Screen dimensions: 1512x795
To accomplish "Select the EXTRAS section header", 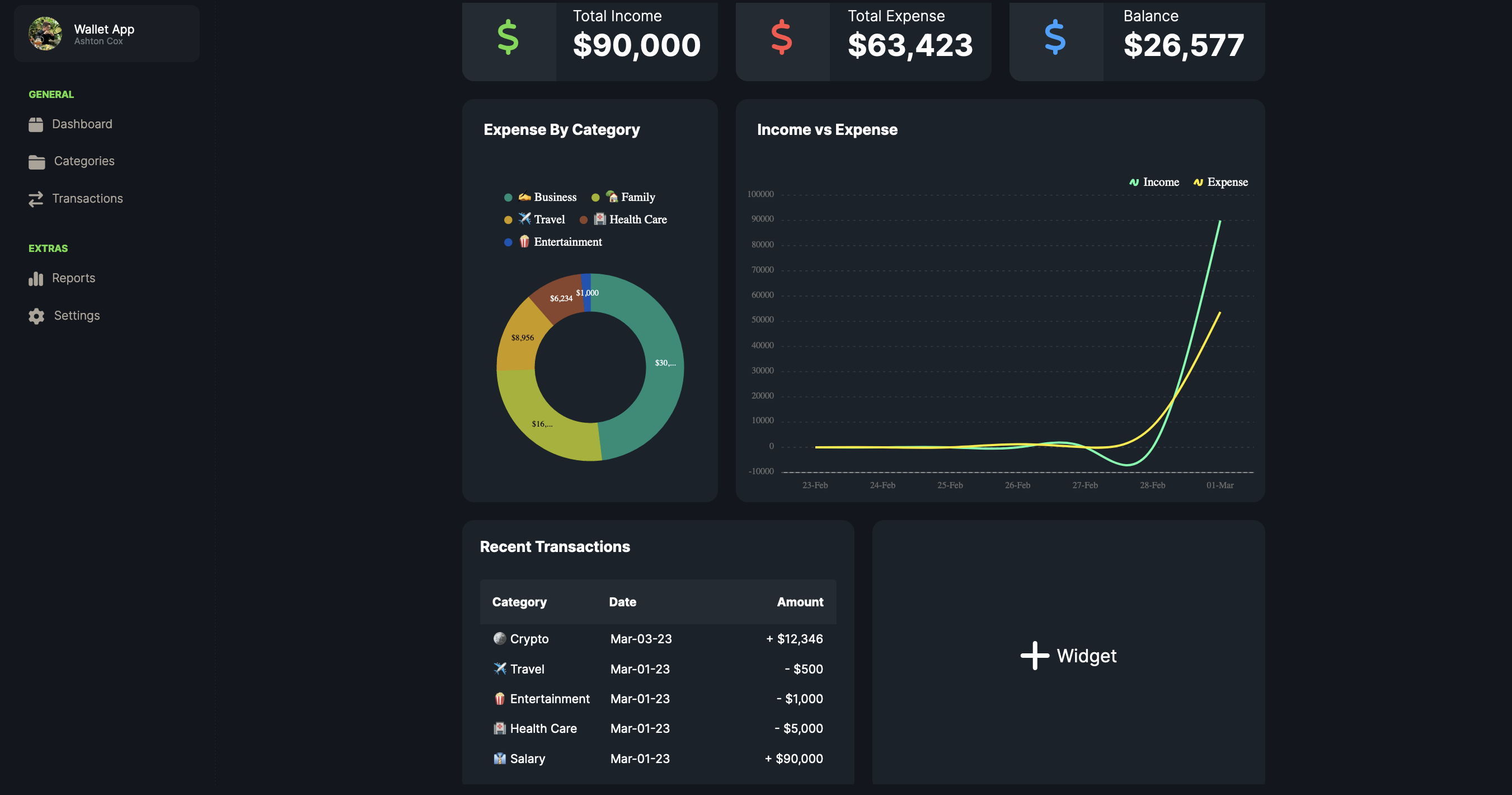I will coord(48,248).
